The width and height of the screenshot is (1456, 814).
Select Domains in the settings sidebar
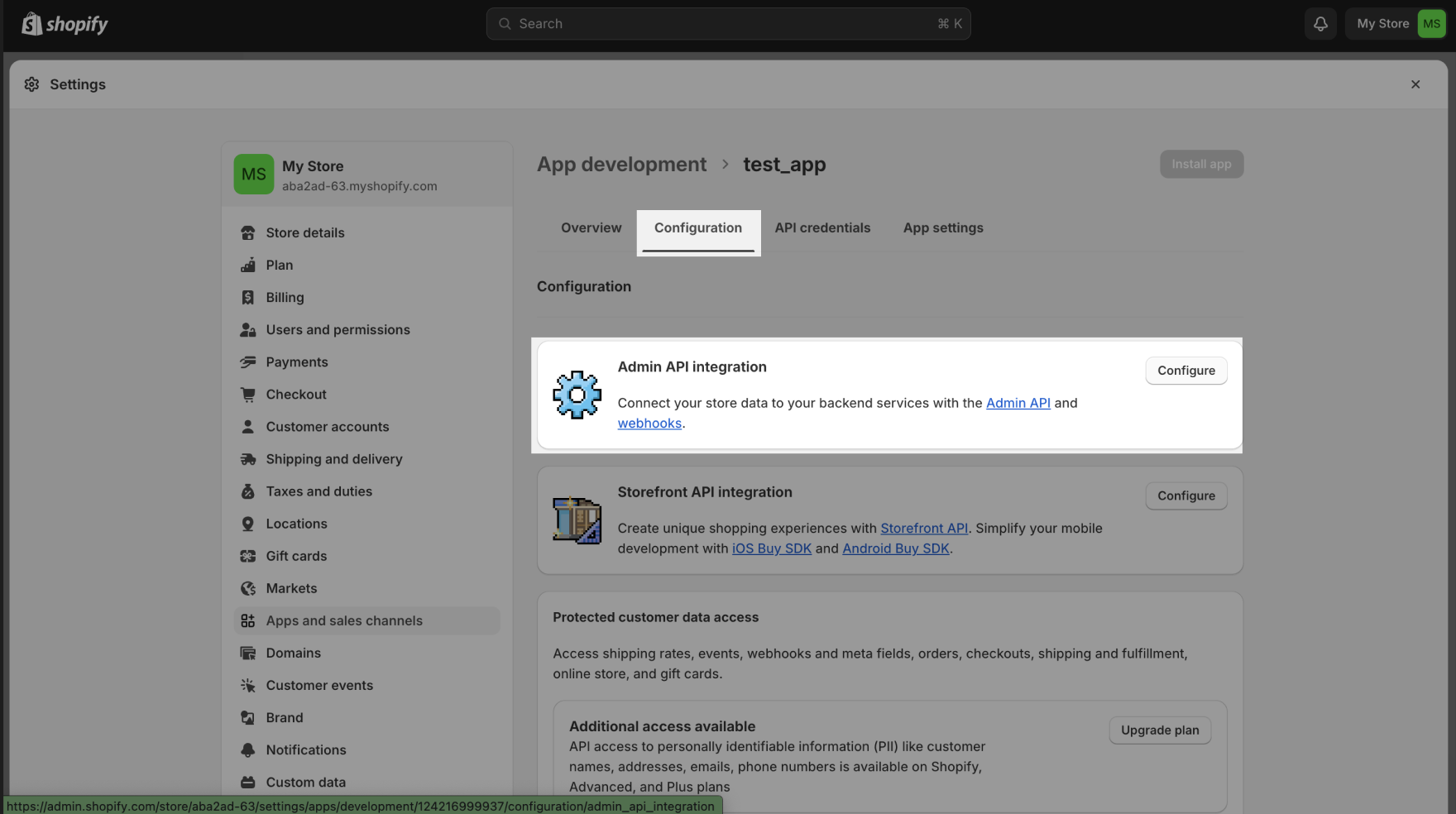[x=293, y=653]
